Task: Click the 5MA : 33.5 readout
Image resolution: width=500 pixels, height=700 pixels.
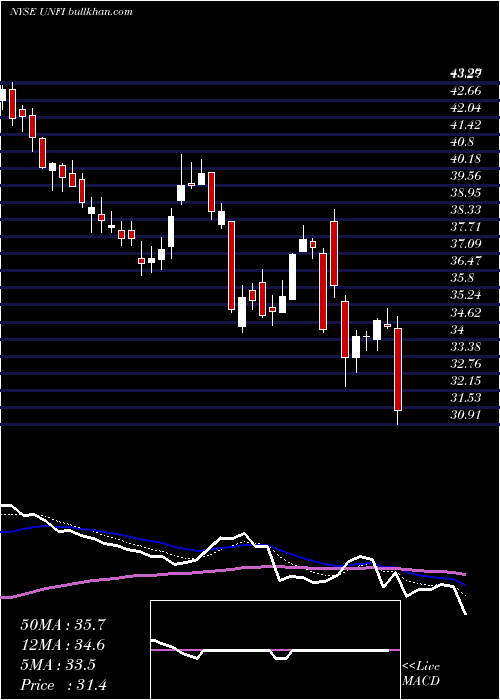Action: (x=58, y=665)
